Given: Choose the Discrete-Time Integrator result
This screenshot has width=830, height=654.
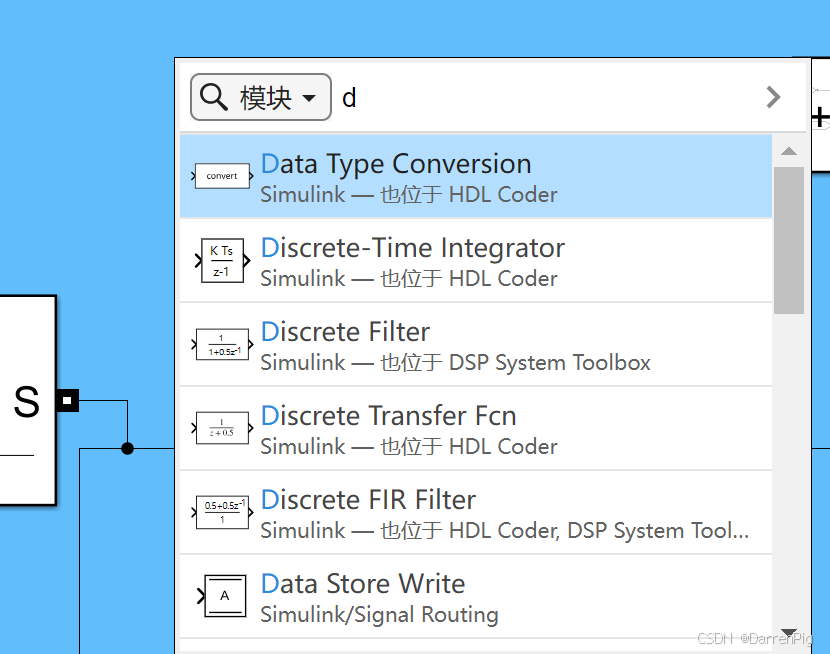Looking at the screenshot, I should tap(476, 260).
